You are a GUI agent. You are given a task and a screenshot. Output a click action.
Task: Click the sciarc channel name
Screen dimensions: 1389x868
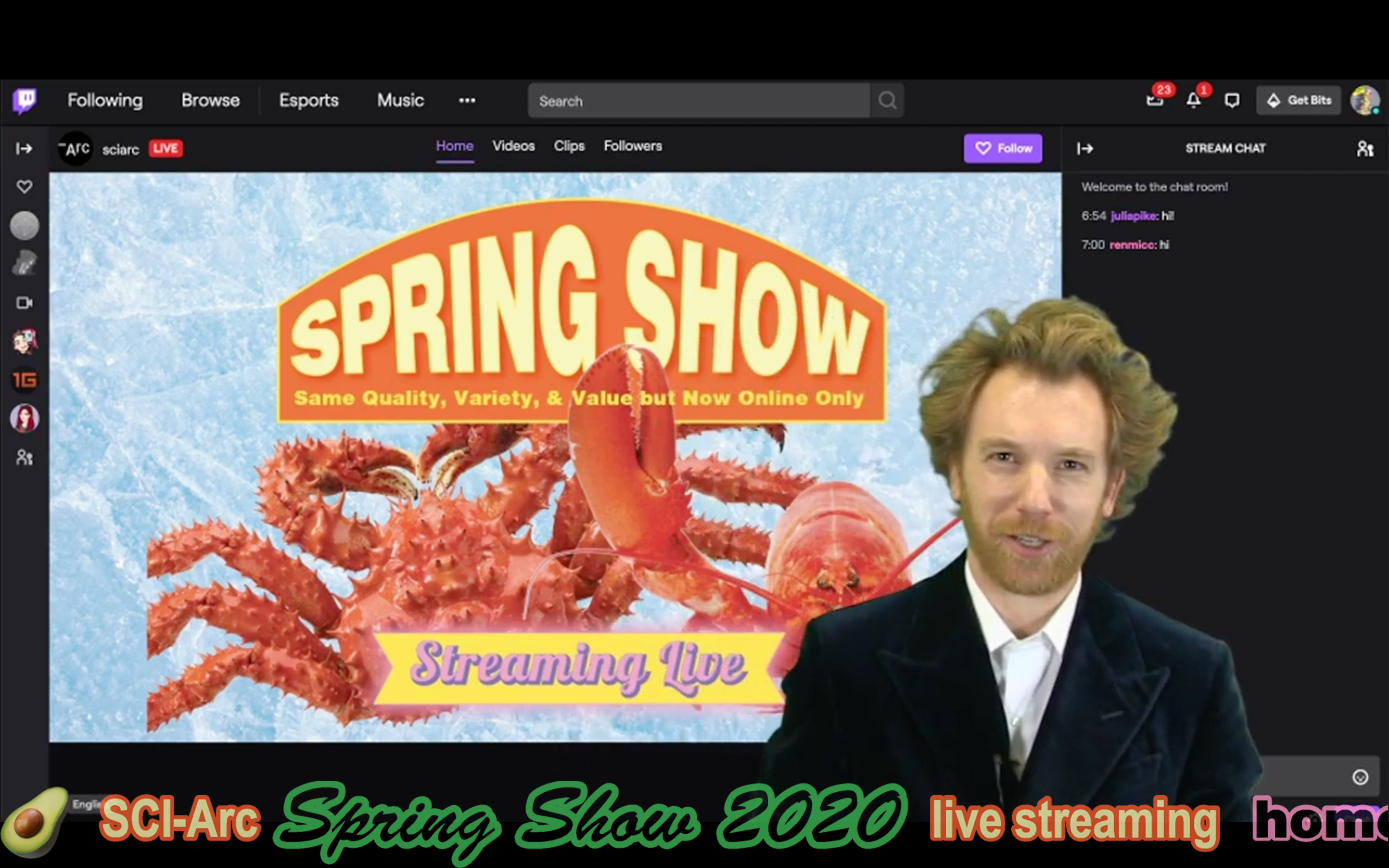tap(121, 149)
